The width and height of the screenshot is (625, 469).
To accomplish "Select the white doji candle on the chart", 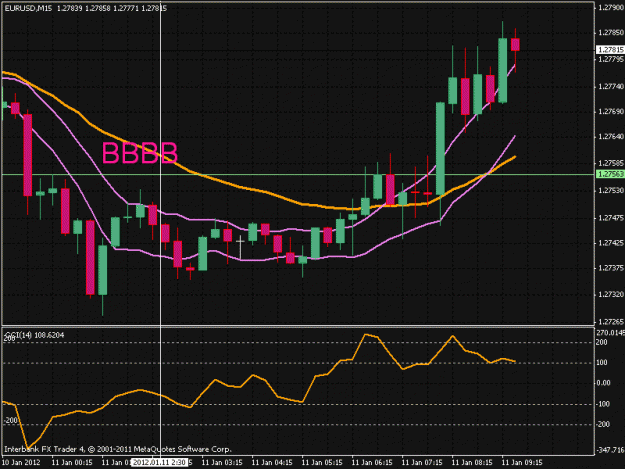I will [240, 247].
